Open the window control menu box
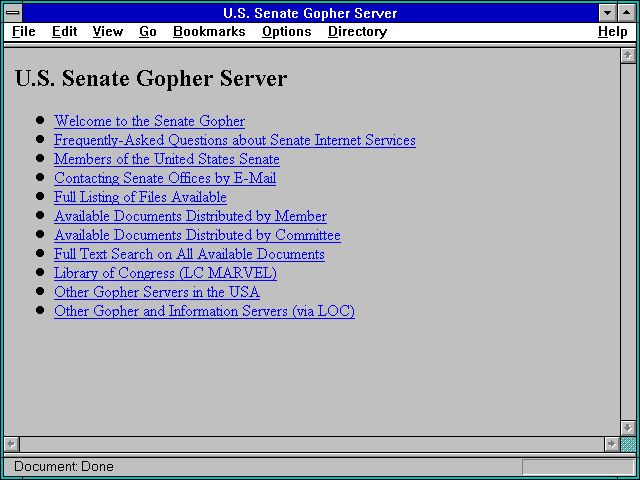640x480 pixels. coord(13,13)
